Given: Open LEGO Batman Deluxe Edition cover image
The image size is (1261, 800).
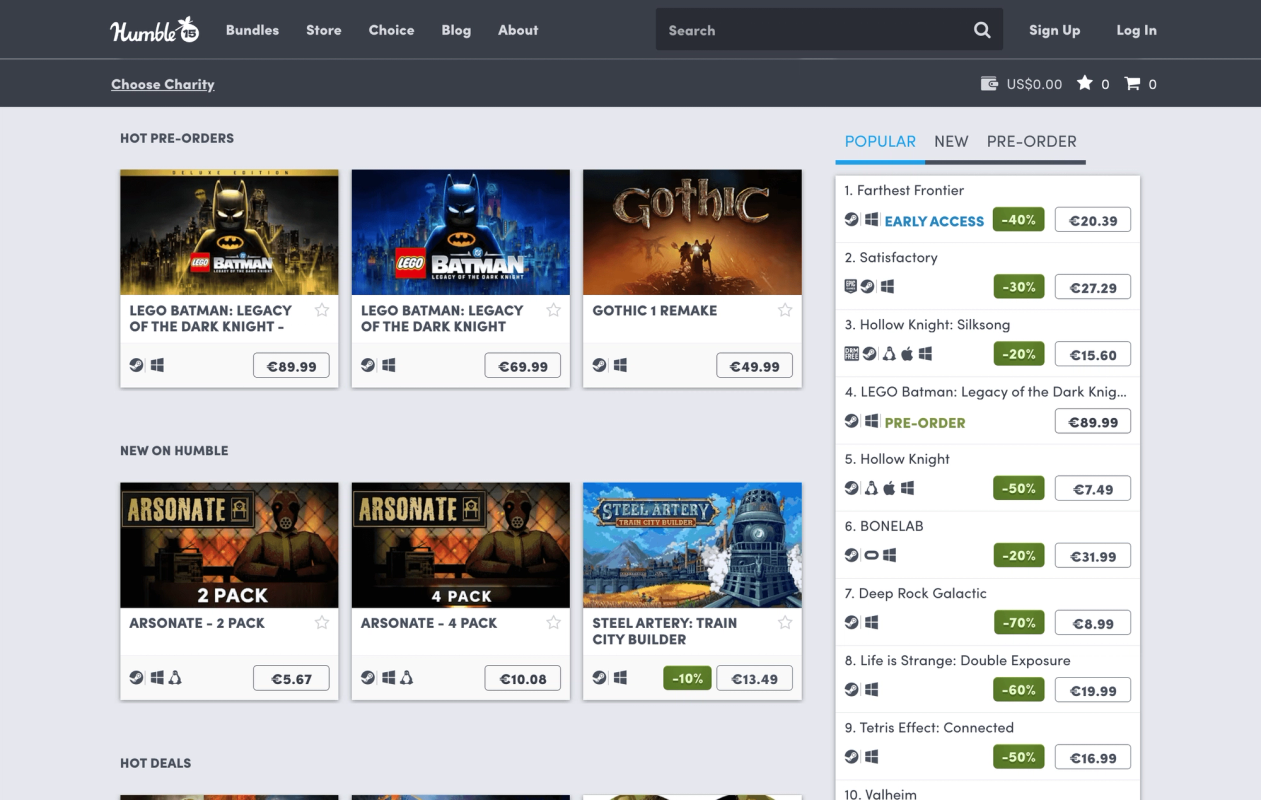Looking at the screenshot, I should tap(229, 232).
